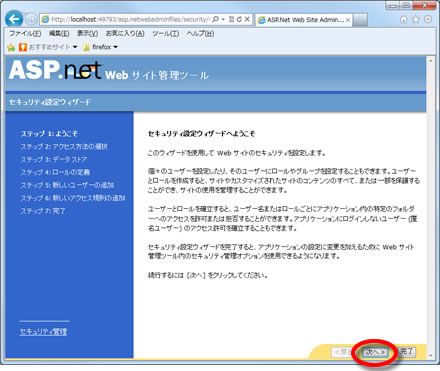Click the 次へ > button
Image resolution: width=440 pixels, height=371 pixels.
click(x=375, y=352)
